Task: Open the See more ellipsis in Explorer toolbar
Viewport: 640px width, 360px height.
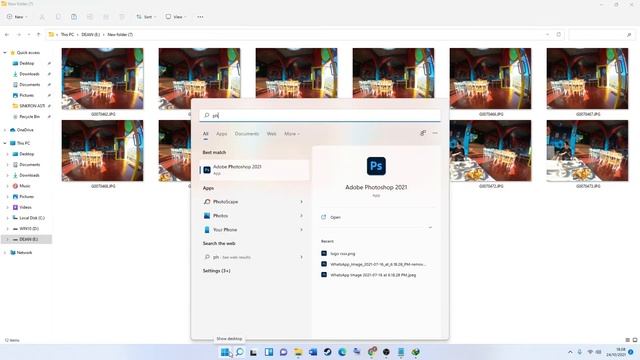Action: click(x=200, y=17)
